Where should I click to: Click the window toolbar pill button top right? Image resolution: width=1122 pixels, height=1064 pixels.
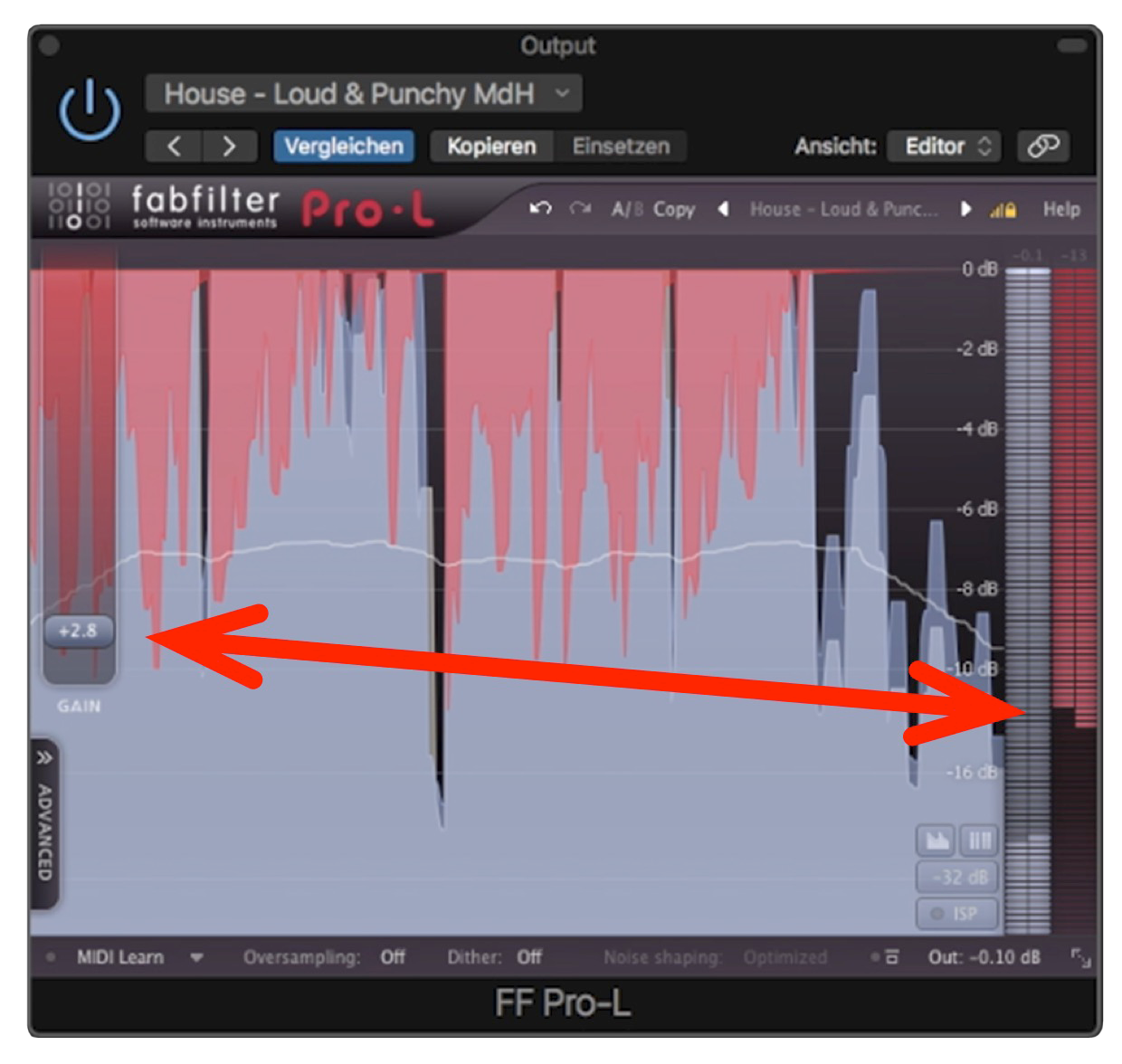click(x=1072, y=45)
